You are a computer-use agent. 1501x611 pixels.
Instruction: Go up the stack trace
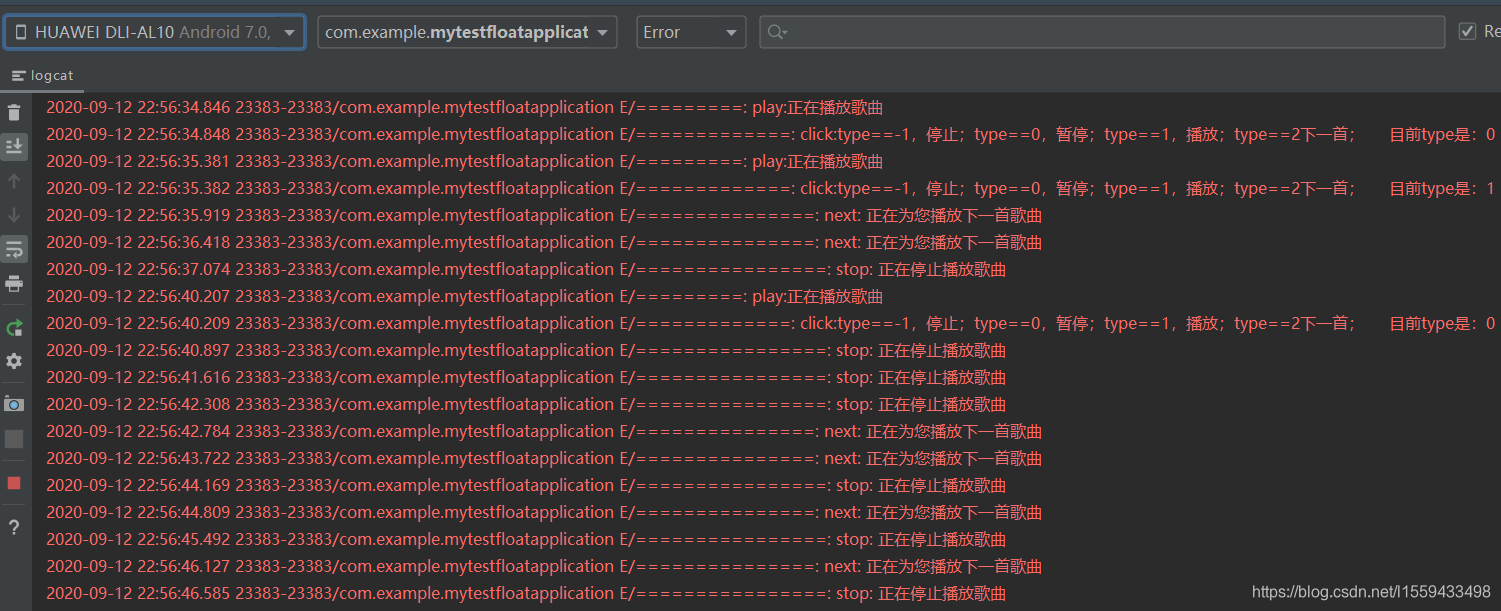pyautogui.click(x=14, y=181)
